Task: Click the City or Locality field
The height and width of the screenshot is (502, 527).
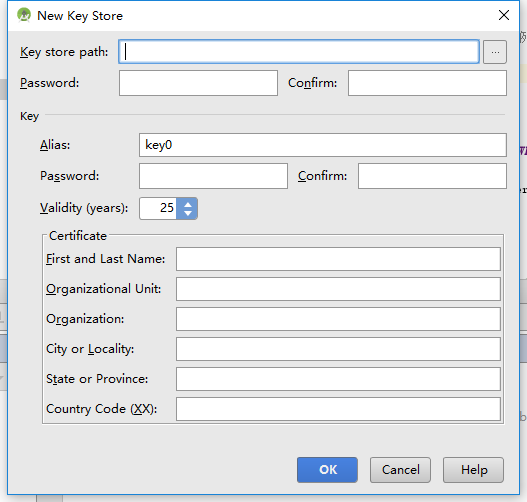Action: 338,349
